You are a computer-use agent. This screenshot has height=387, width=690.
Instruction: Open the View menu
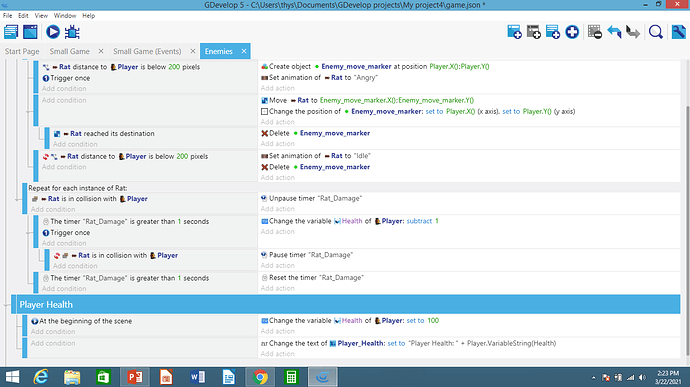(x=41, y=15)
